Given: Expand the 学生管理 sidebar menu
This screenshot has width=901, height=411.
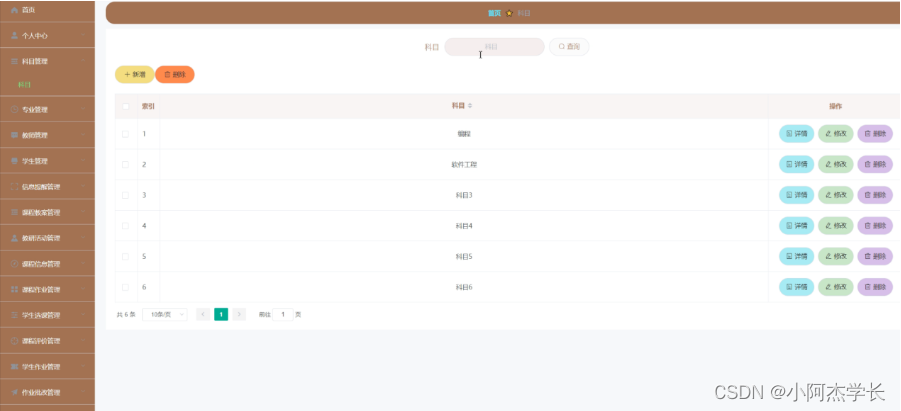Looking at the screenshot, I should point(47,161).
